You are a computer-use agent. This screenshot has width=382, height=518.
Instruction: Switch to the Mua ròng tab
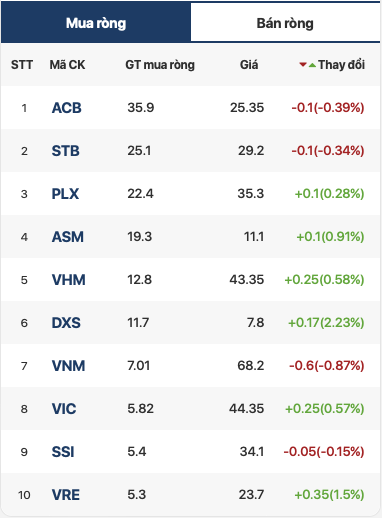[x=96, y=22]
